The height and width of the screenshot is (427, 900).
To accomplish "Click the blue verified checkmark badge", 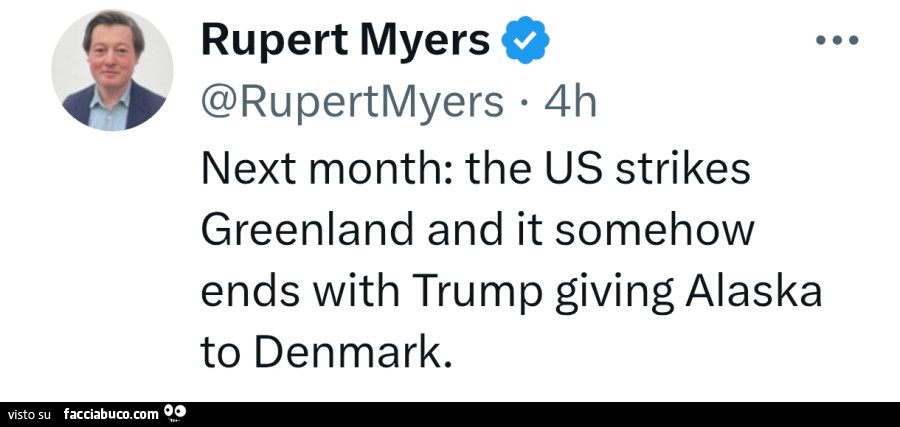I will (525, 41).
